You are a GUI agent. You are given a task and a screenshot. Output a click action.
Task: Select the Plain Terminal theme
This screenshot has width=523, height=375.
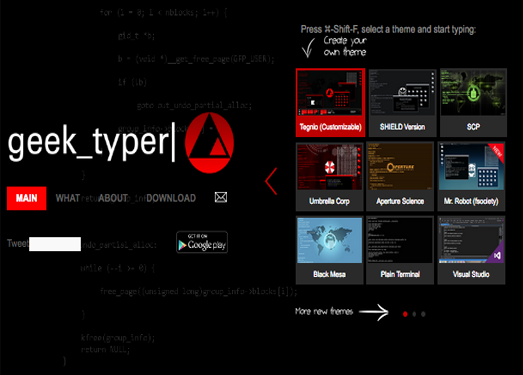(x=400, y=250)
